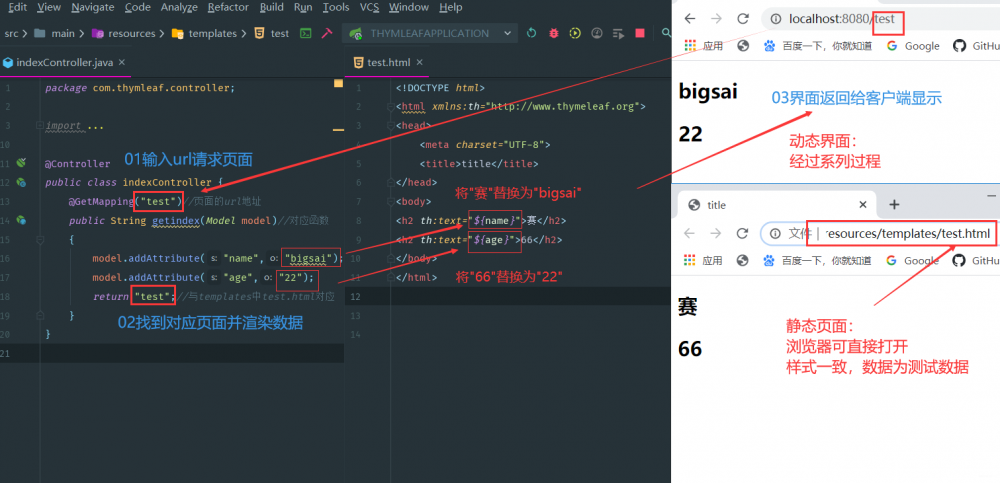Click the Build project hammer icon
Viewport: 1000px width, 483px height.
pos(327,33)
